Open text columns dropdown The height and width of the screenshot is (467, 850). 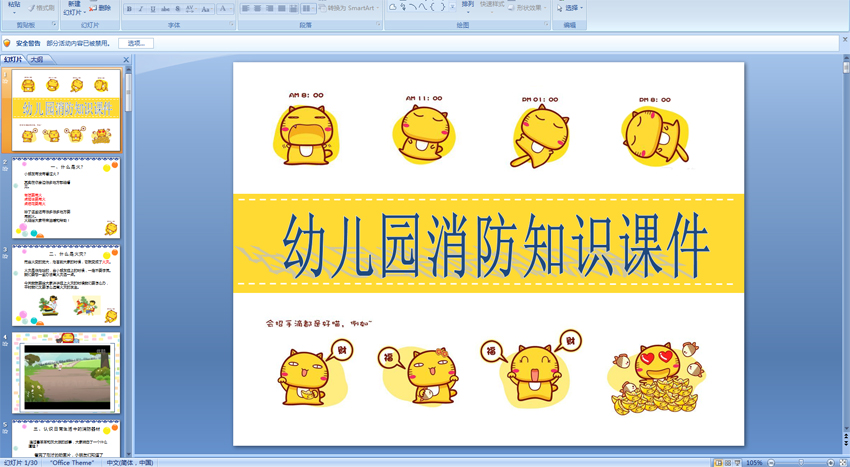click(308, 9)
